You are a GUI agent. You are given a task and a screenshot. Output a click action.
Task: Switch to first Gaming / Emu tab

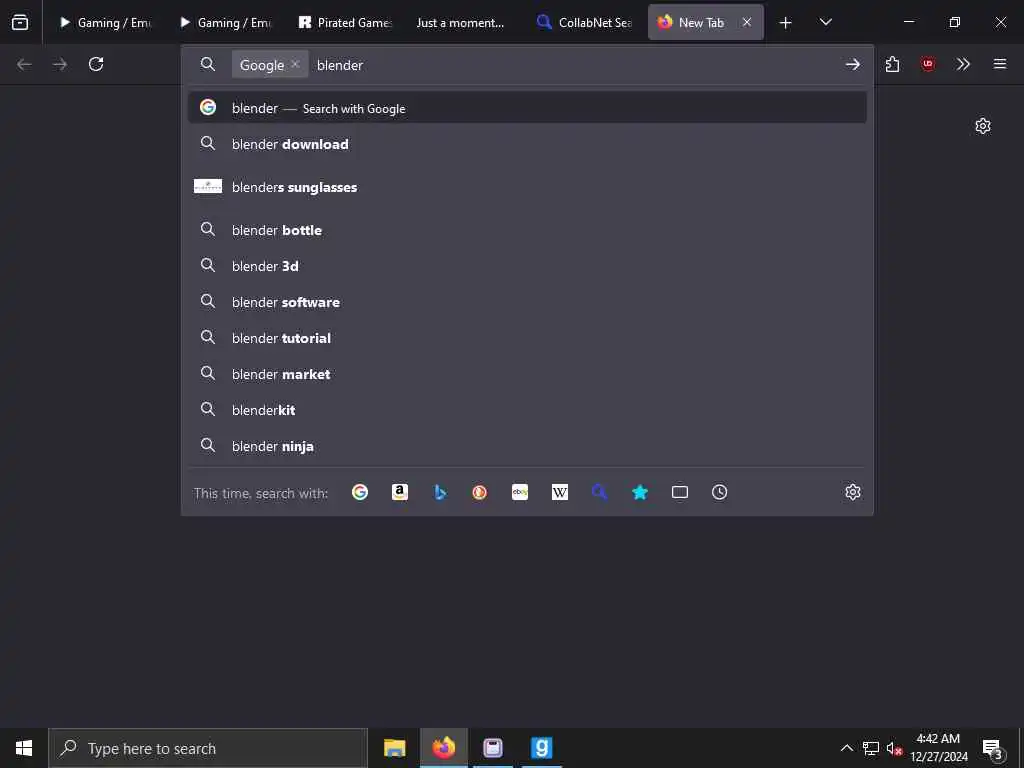(105, 22)
